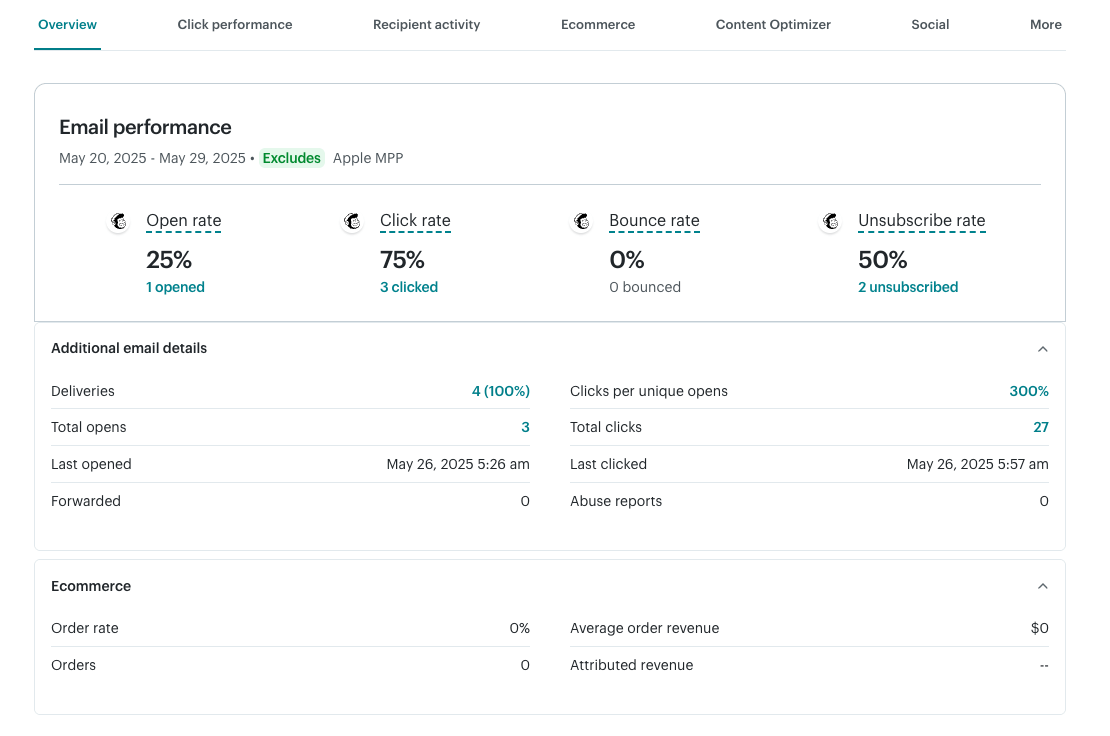Click the Total clicks '27' link

(1041, 427)
